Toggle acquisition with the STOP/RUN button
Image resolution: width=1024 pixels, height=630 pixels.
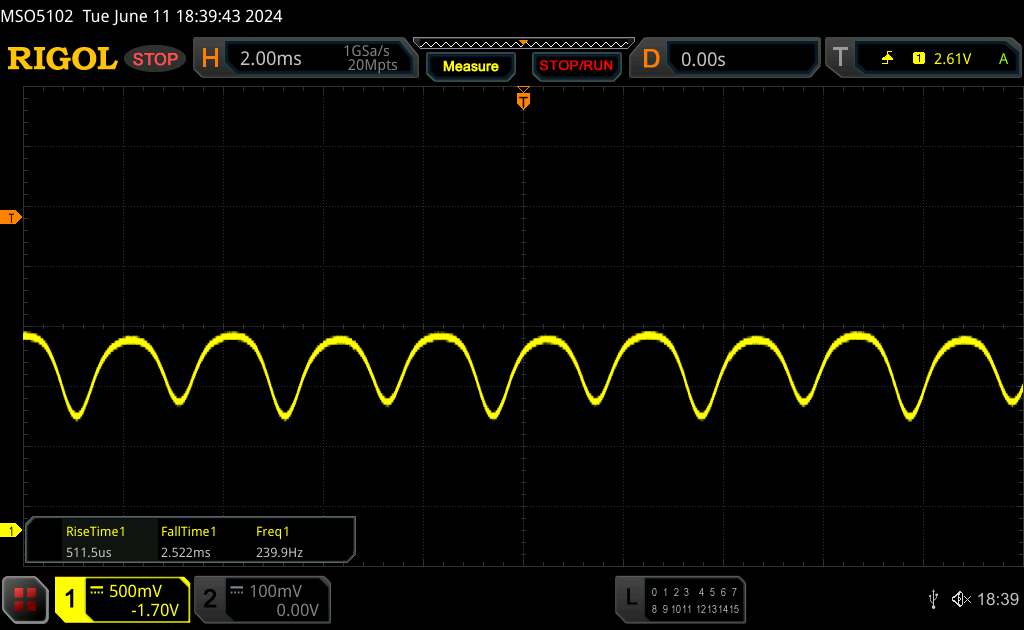click(574, 66)
